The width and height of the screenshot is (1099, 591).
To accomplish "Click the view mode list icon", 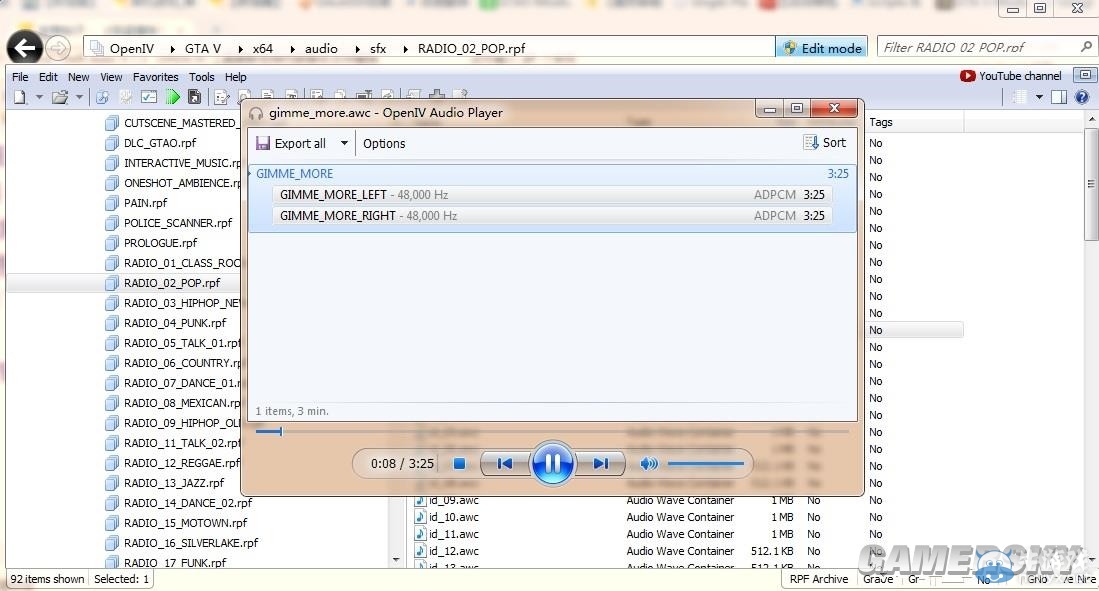I will [x=1020, y=97].
